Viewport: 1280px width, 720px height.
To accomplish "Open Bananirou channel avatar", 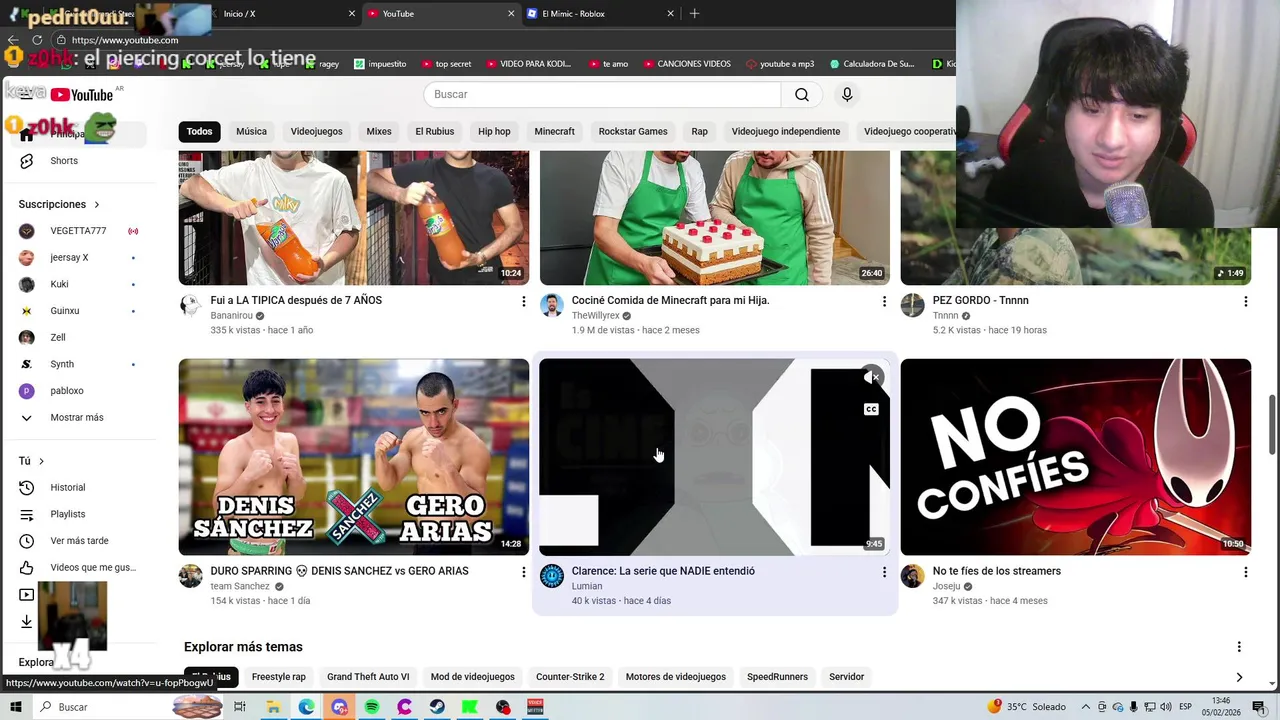I will pyautogui.click(x=190, y=306).
